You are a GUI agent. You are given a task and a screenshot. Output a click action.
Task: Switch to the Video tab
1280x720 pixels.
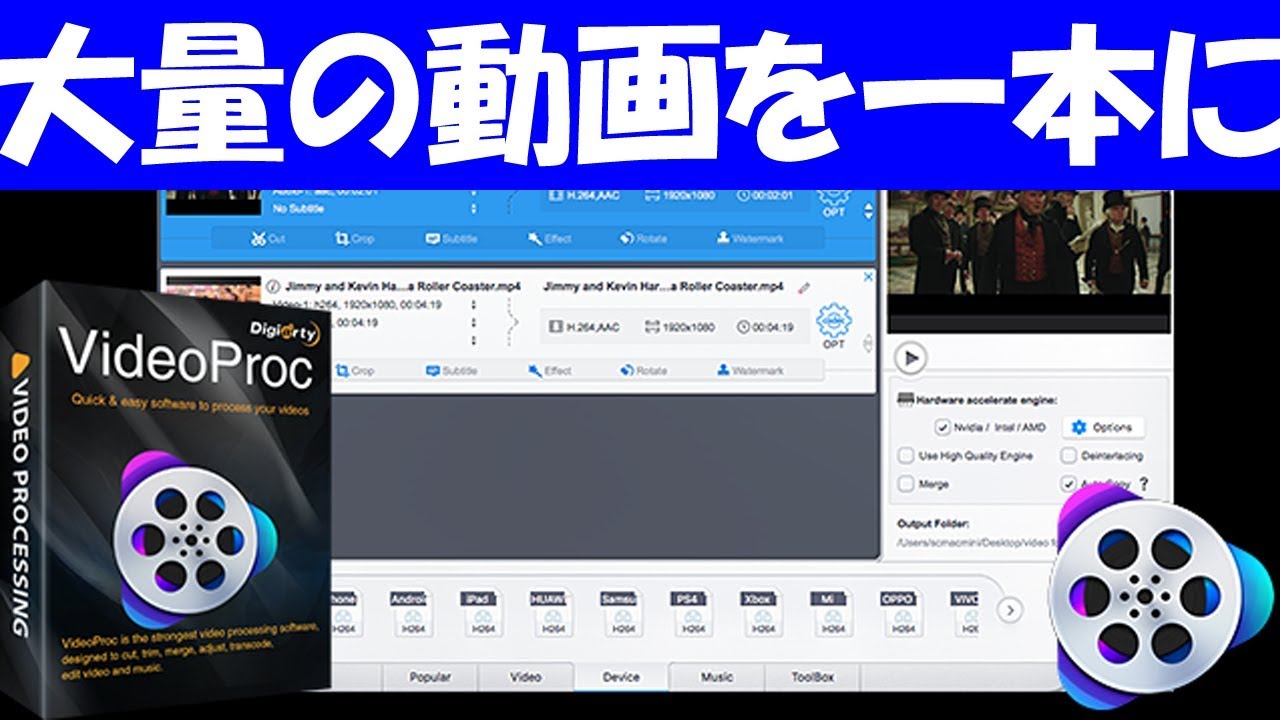click(x=526, y=677)
